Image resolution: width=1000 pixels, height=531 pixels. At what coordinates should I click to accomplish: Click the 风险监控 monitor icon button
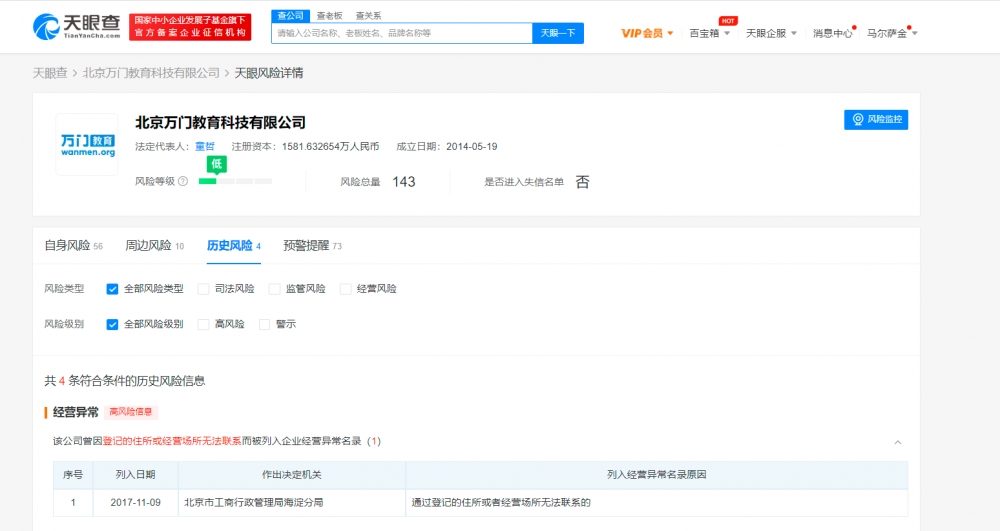coord(876,120)
